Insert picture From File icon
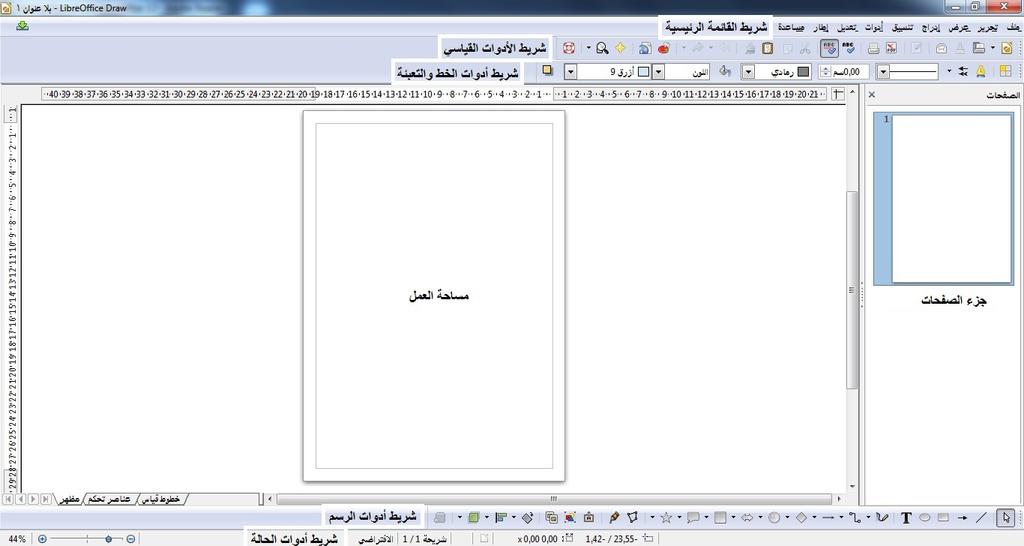Image resolution: width=1024 pixels, height=546 pixels. pos(570,517)
